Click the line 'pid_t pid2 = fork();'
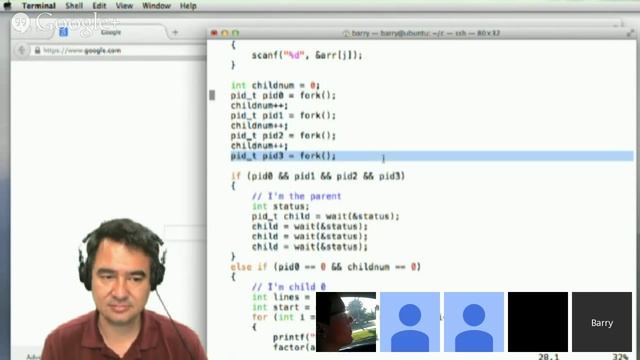The height and width of the screenshot is (360, 640). [x=283, y=136]
